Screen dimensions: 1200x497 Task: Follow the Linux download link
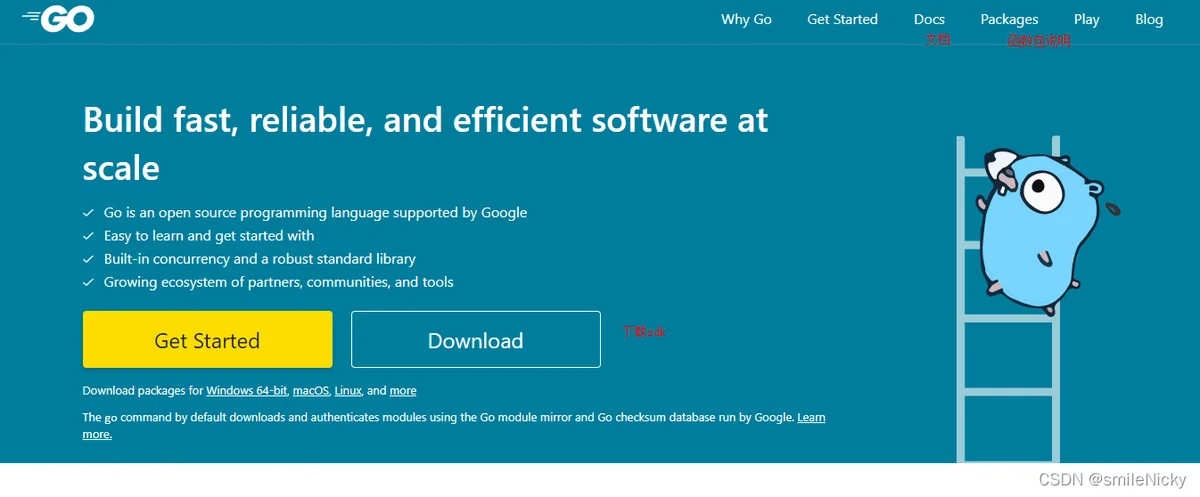(x=348, y=391)
